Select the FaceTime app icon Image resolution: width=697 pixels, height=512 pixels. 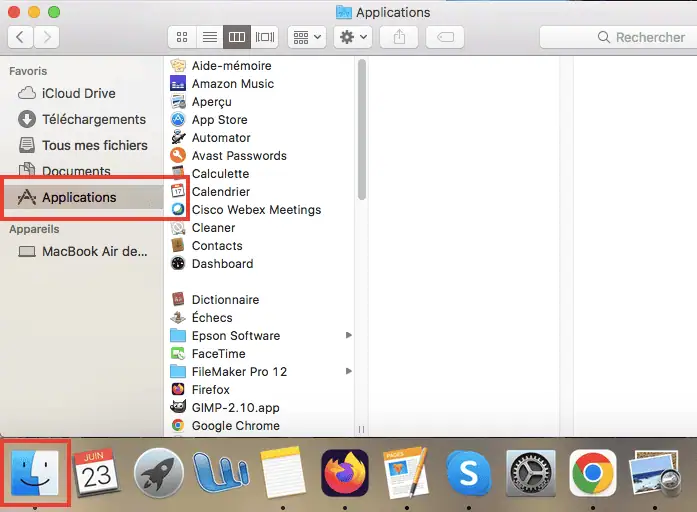point(178,354)
